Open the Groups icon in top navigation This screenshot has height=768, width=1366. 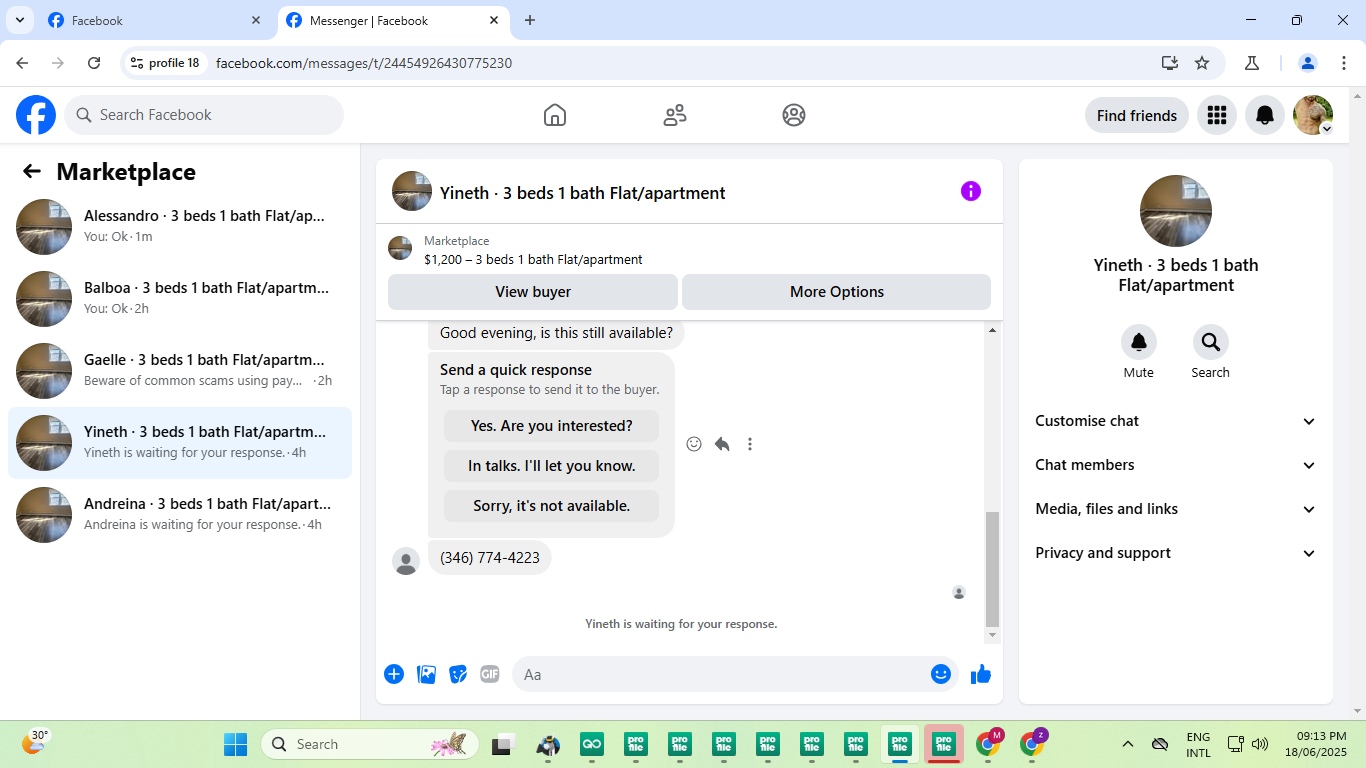pyautogui.click(x=794, y=115)
